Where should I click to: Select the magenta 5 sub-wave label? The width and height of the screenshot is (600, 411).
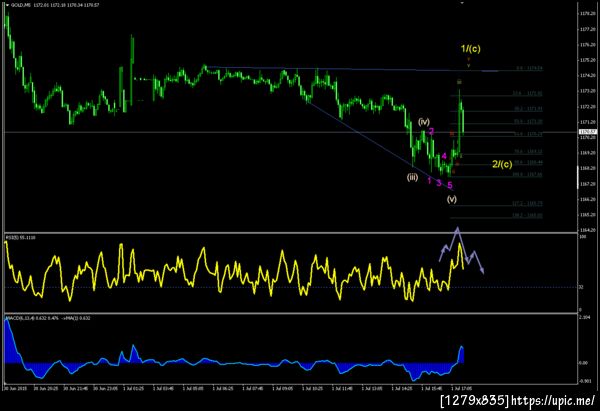click(x=450, y=185)
